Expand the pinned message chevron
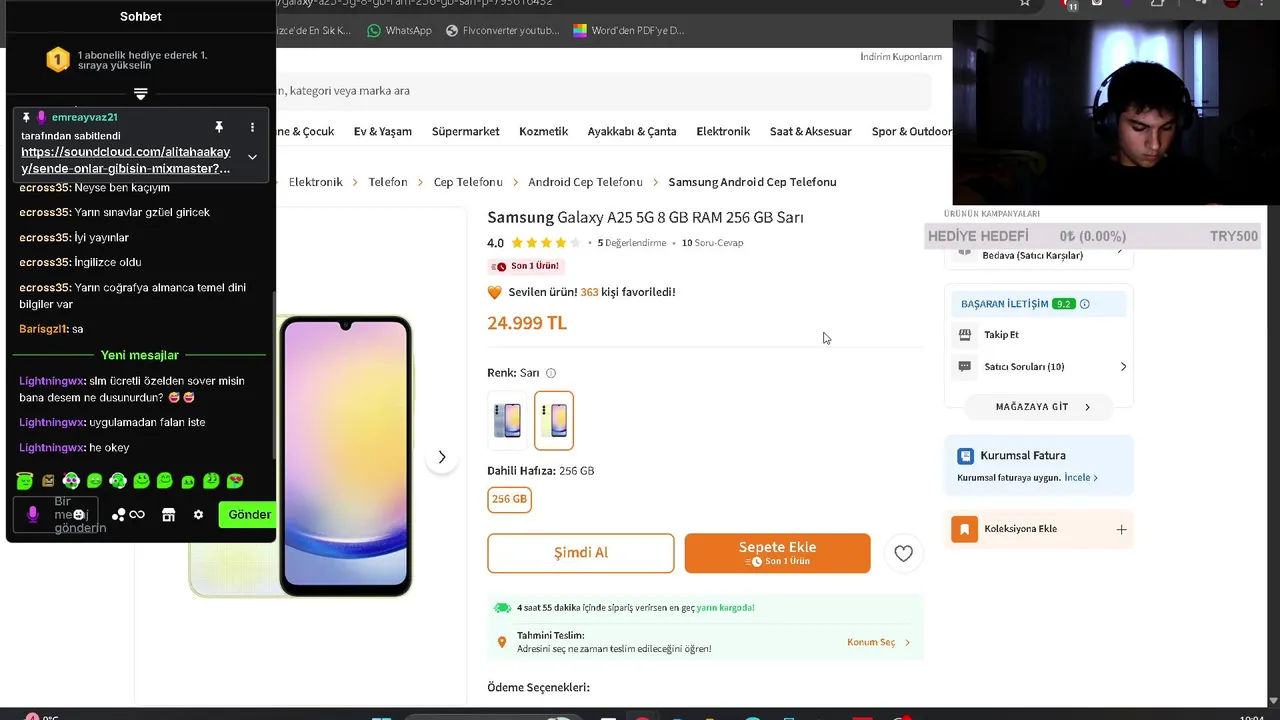The image size is (1280, 720). (252, 157)
